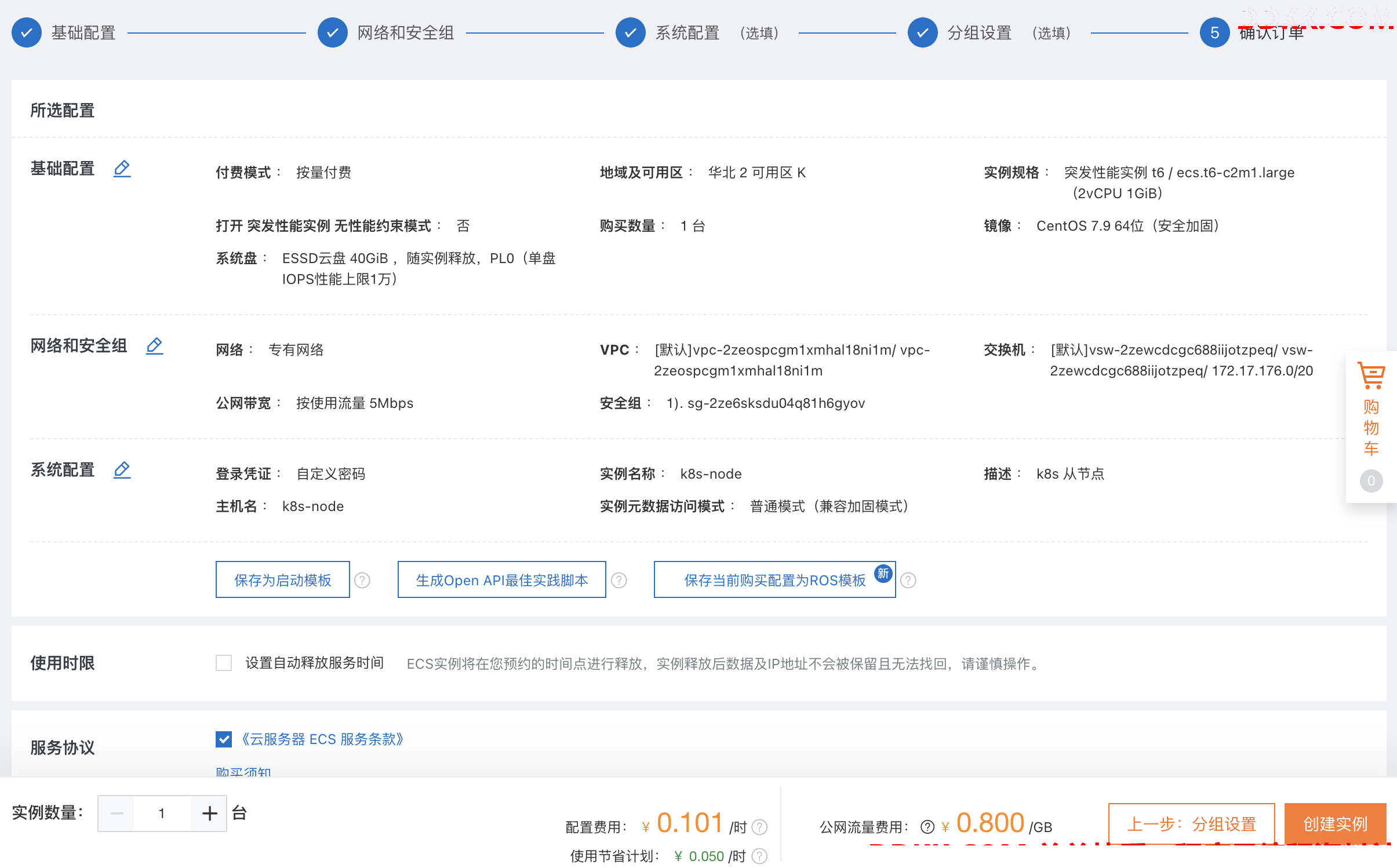Click help icon beside 保存为启动模板
1397x868 pixels.
[362, 580]
